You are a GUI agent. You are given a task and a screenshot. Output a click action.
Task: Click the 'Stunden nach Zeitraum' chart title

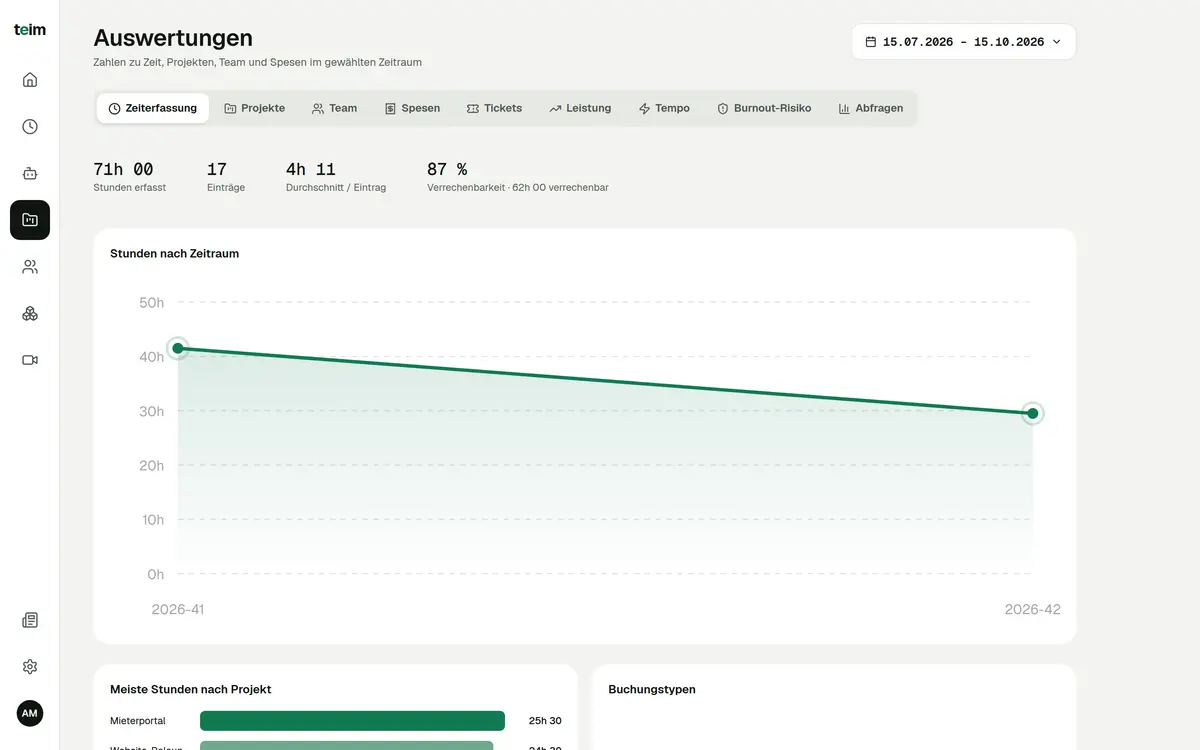pyautogui.click(x=174, y=254)
